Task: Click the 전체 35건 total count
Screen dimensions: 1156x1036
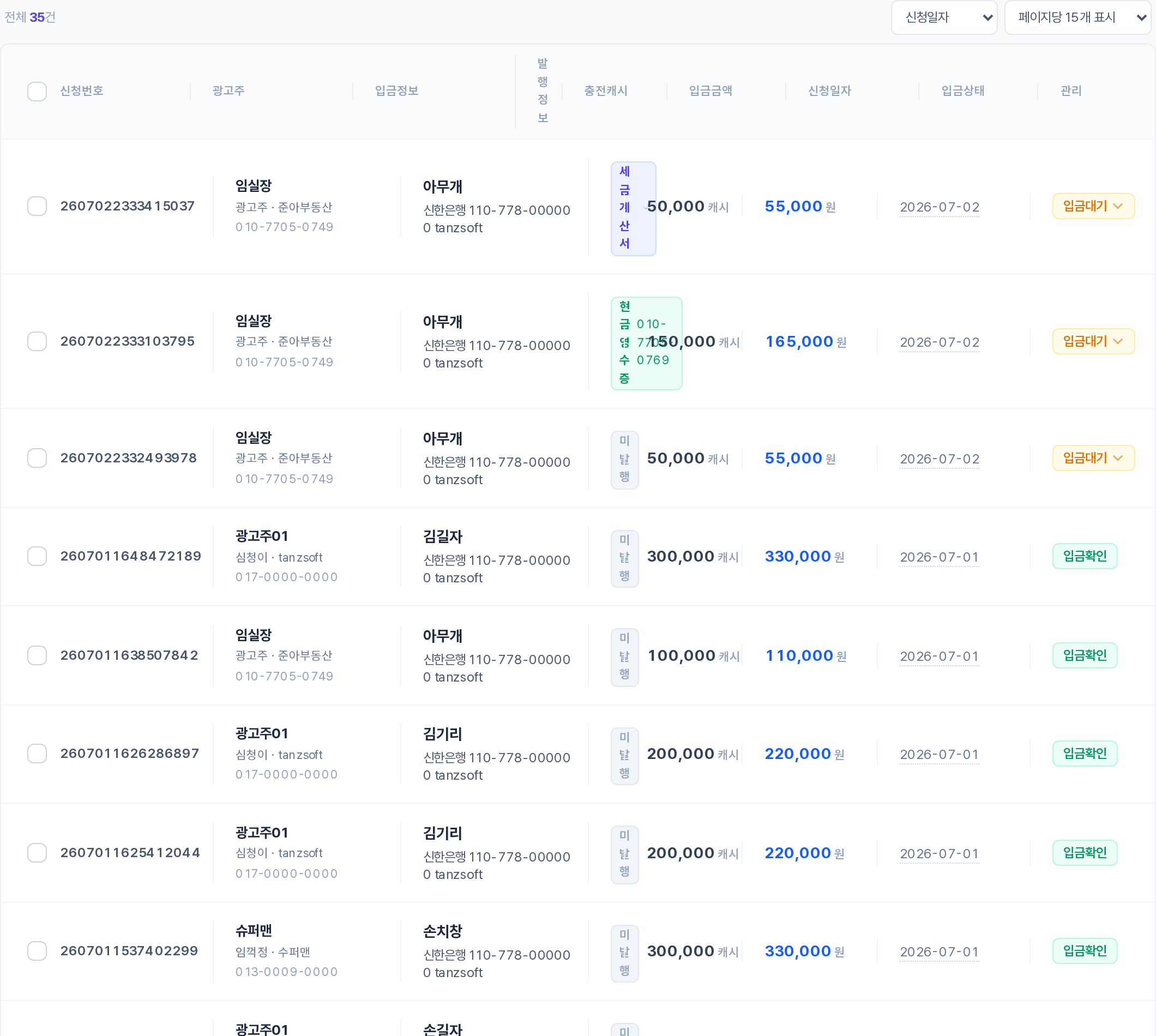Action: click(x=30, y=17)
